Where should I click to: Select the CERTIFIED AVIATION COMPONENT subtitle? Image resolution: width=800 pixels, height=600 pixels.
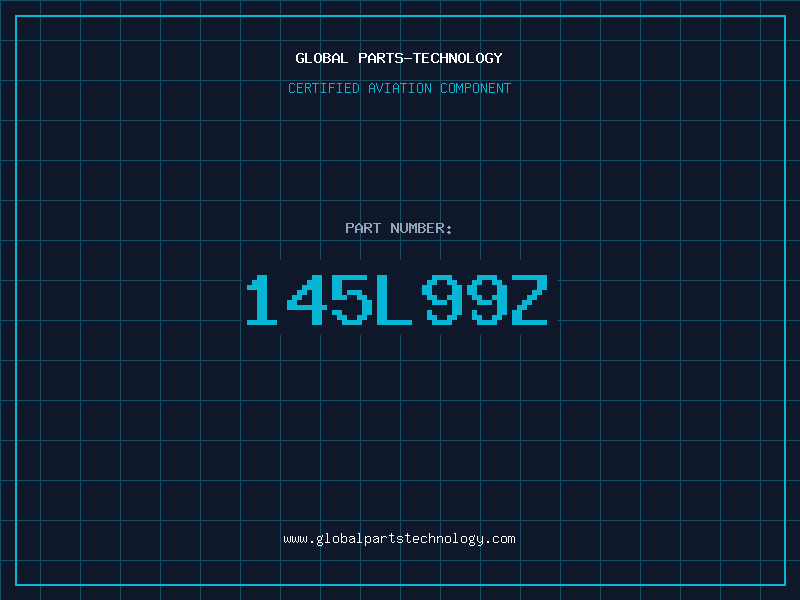tap(399, 88)
